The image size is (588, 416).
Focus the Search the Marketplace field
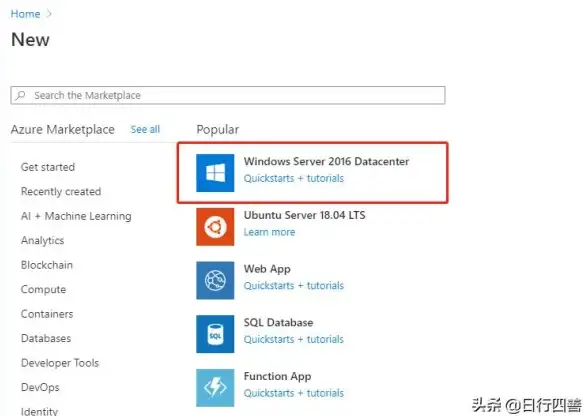pos(228,95)
